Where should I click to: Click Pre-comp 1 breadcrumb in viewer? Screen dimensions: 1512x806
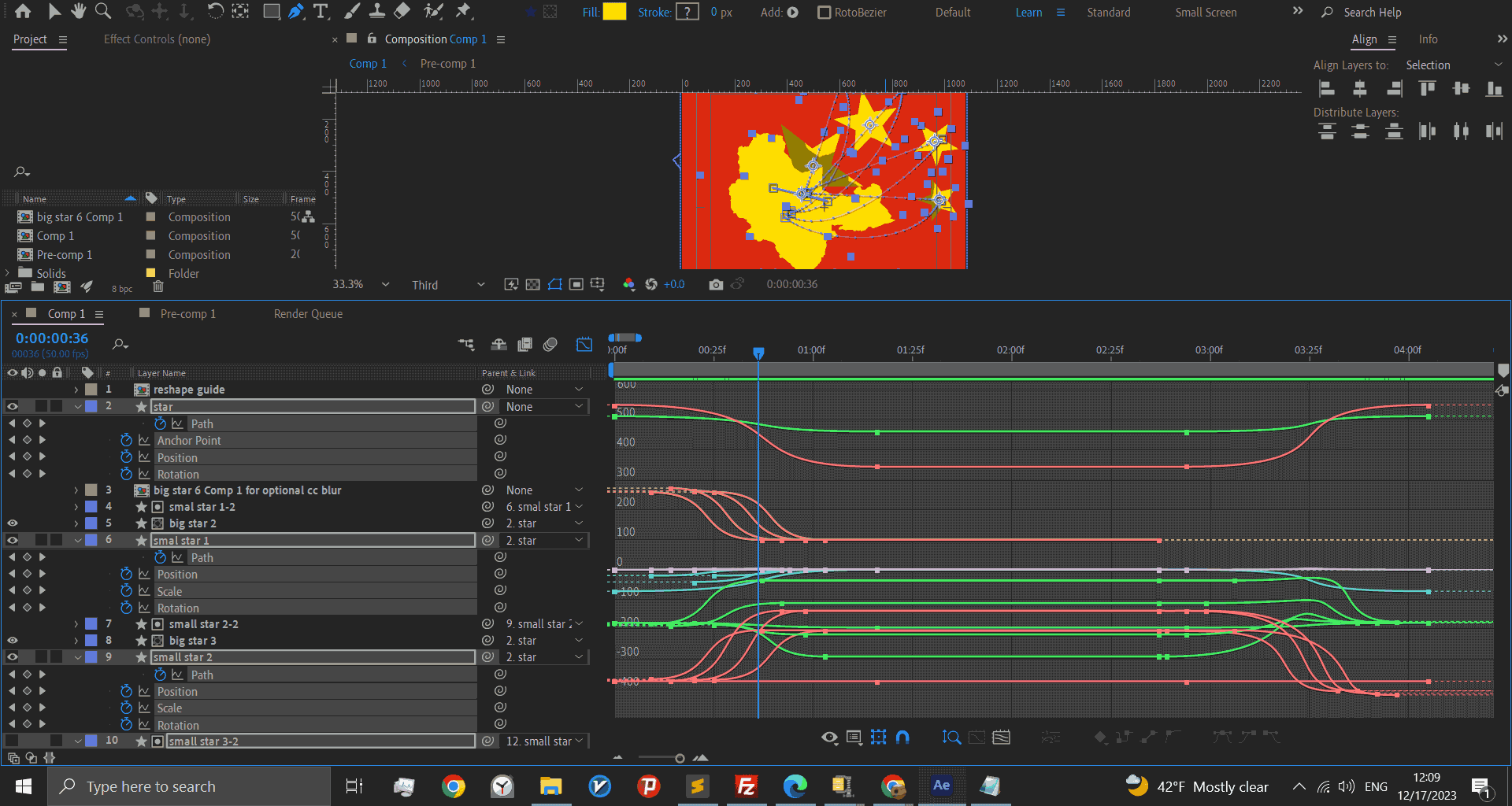(x=447, y=64)
